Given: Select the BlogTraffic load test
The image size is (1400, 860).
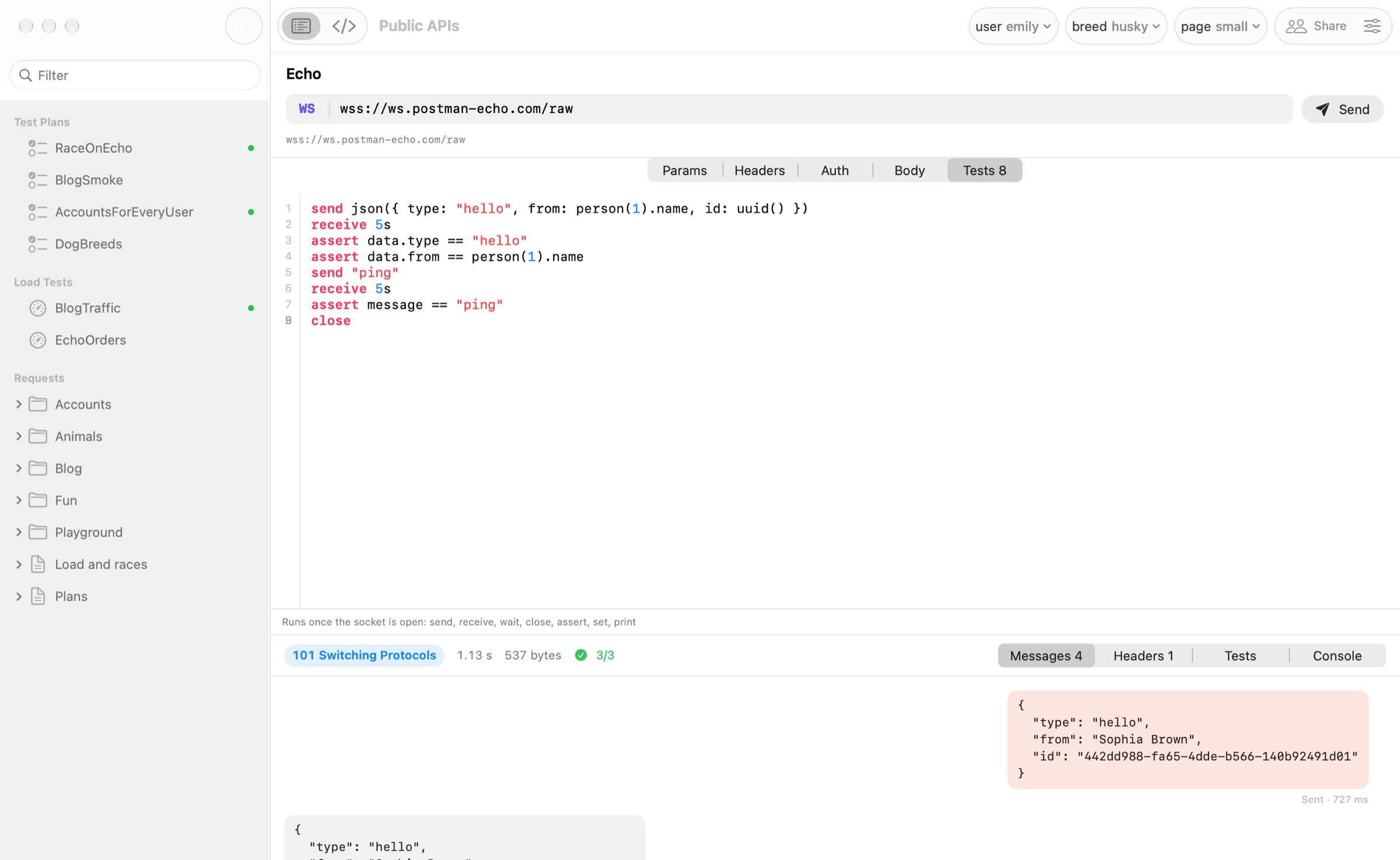Looking at the screenshot, I should coord(135,308).
